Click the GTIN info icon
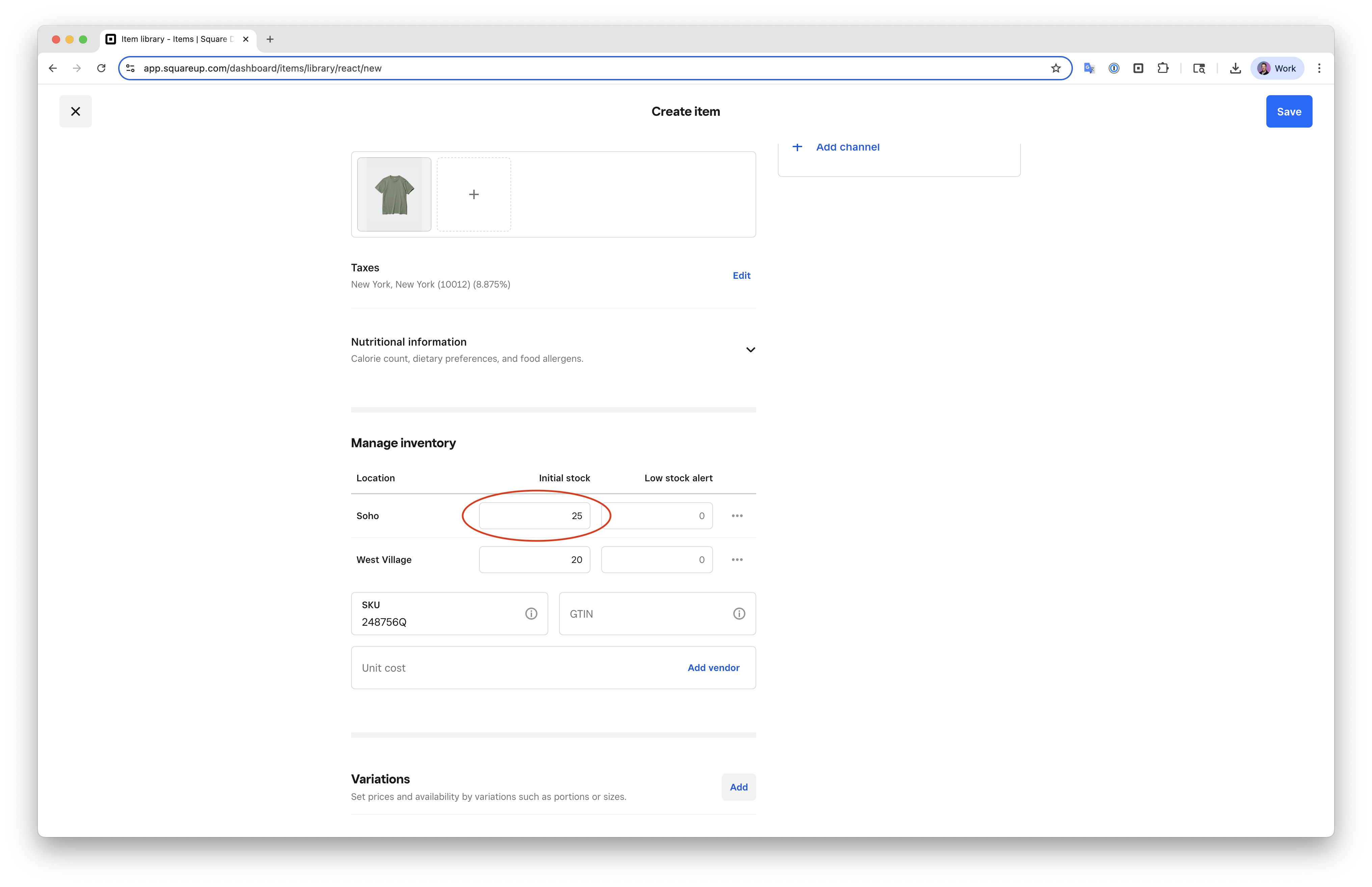This screenshot has height=887, width=1372. coord(739,613)
